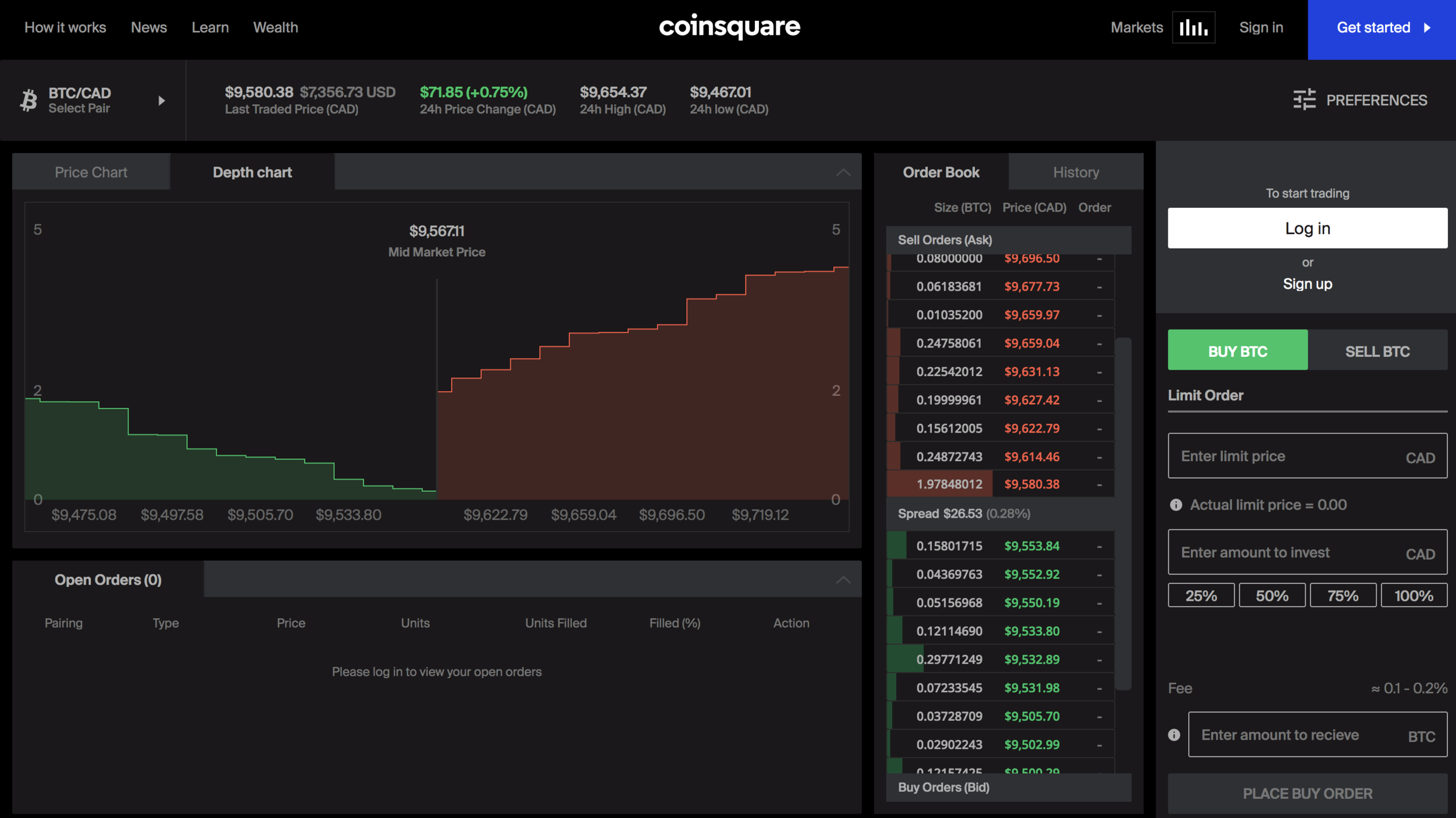Image resolution: width=1456 pixels, height=818 pixels.
Task: Click the arrow icon in Get started
Action: point(1427,28)
